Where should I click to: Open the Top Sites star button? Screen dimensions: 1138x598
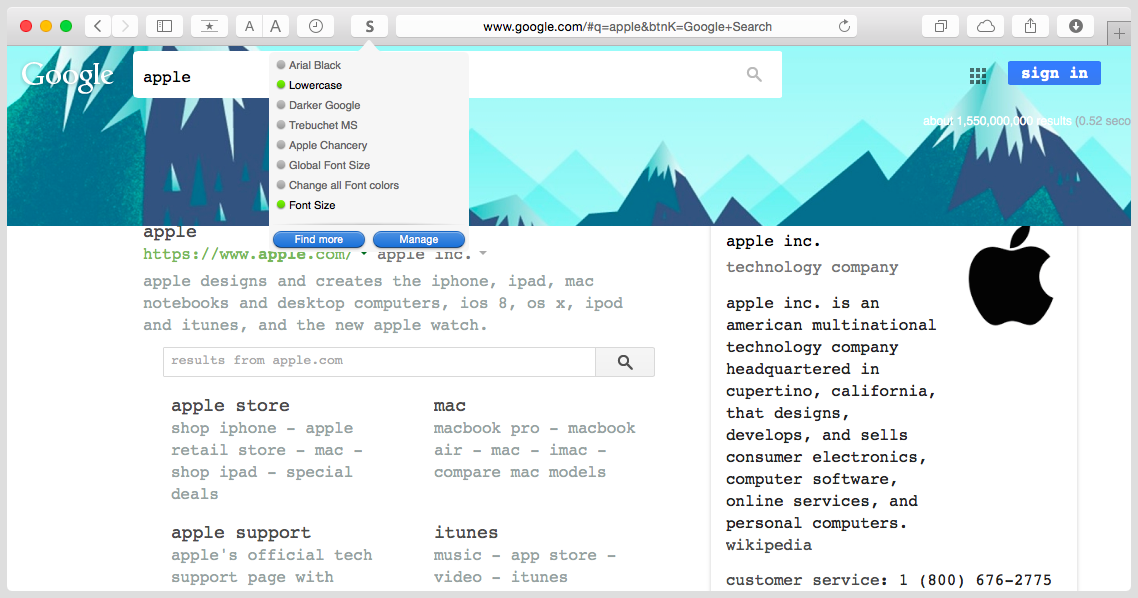(x=209, y=26)
